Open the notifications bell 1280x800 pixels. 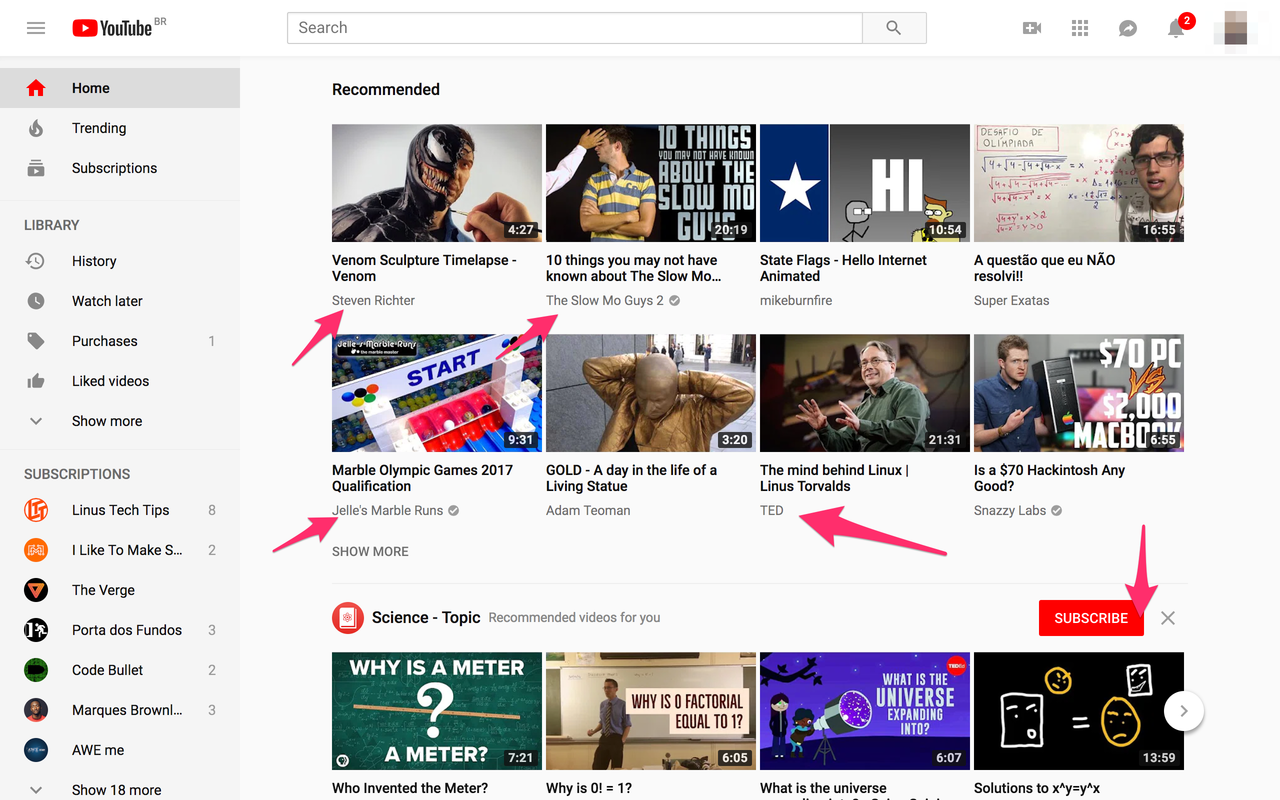point(1177,28)
